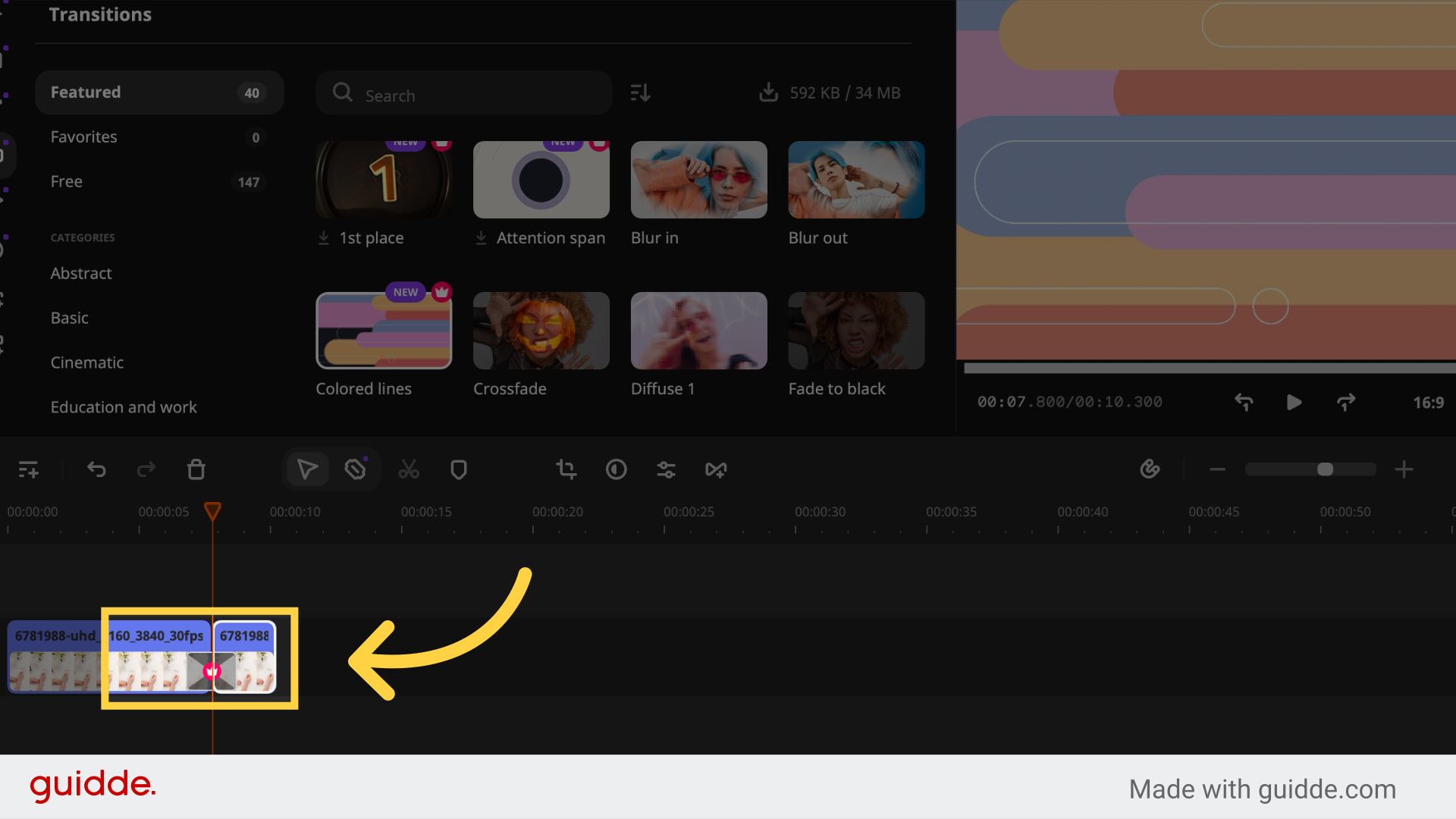The width and height of the screenshot is (1456, 819).
Task: Select the pointer selection tool
Action: [306, 469]
